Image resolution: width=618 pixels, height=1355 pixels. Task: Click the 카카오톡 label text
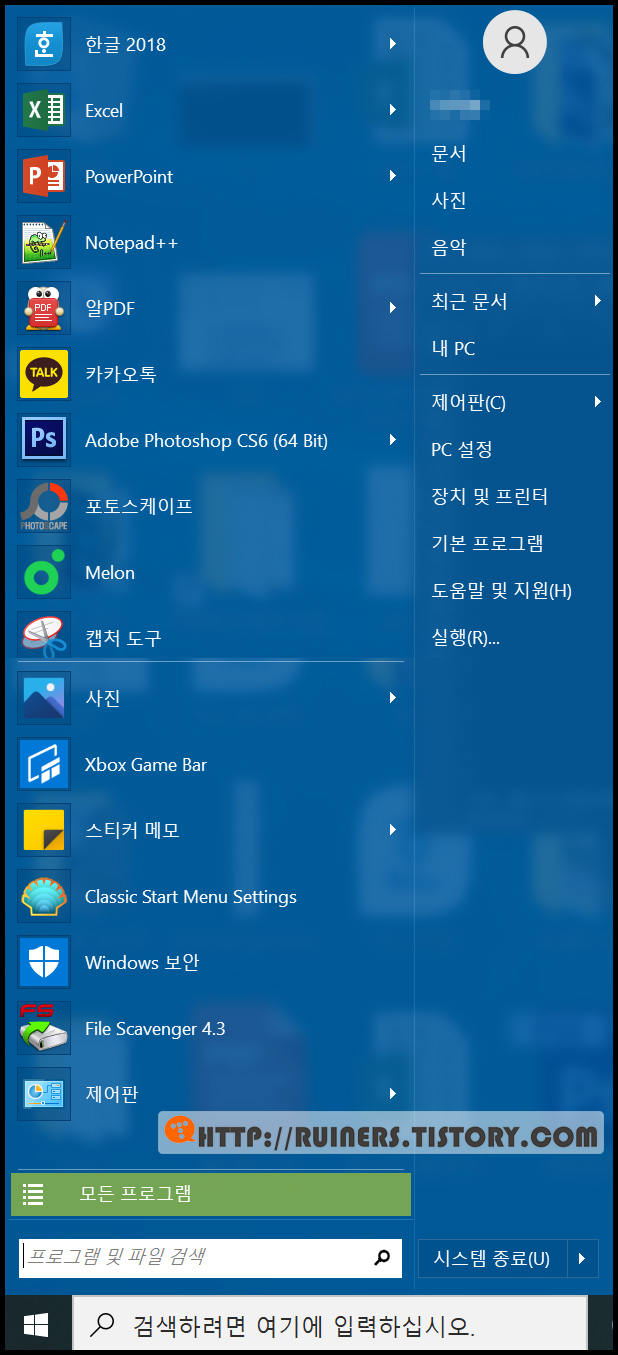(x=121, y=374)
